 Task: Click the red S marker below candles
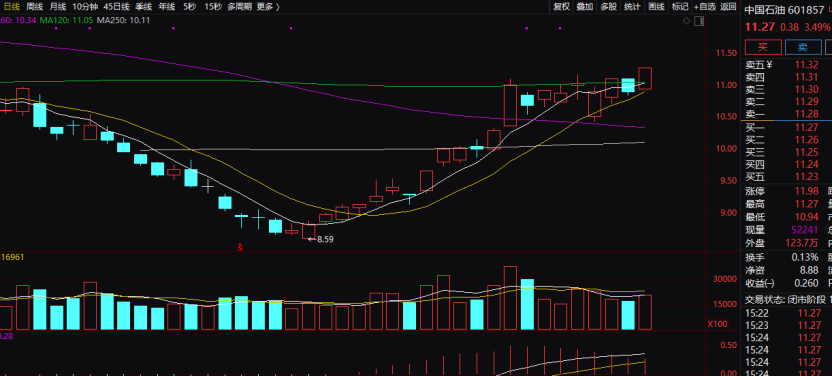click(x=240, y=247)
